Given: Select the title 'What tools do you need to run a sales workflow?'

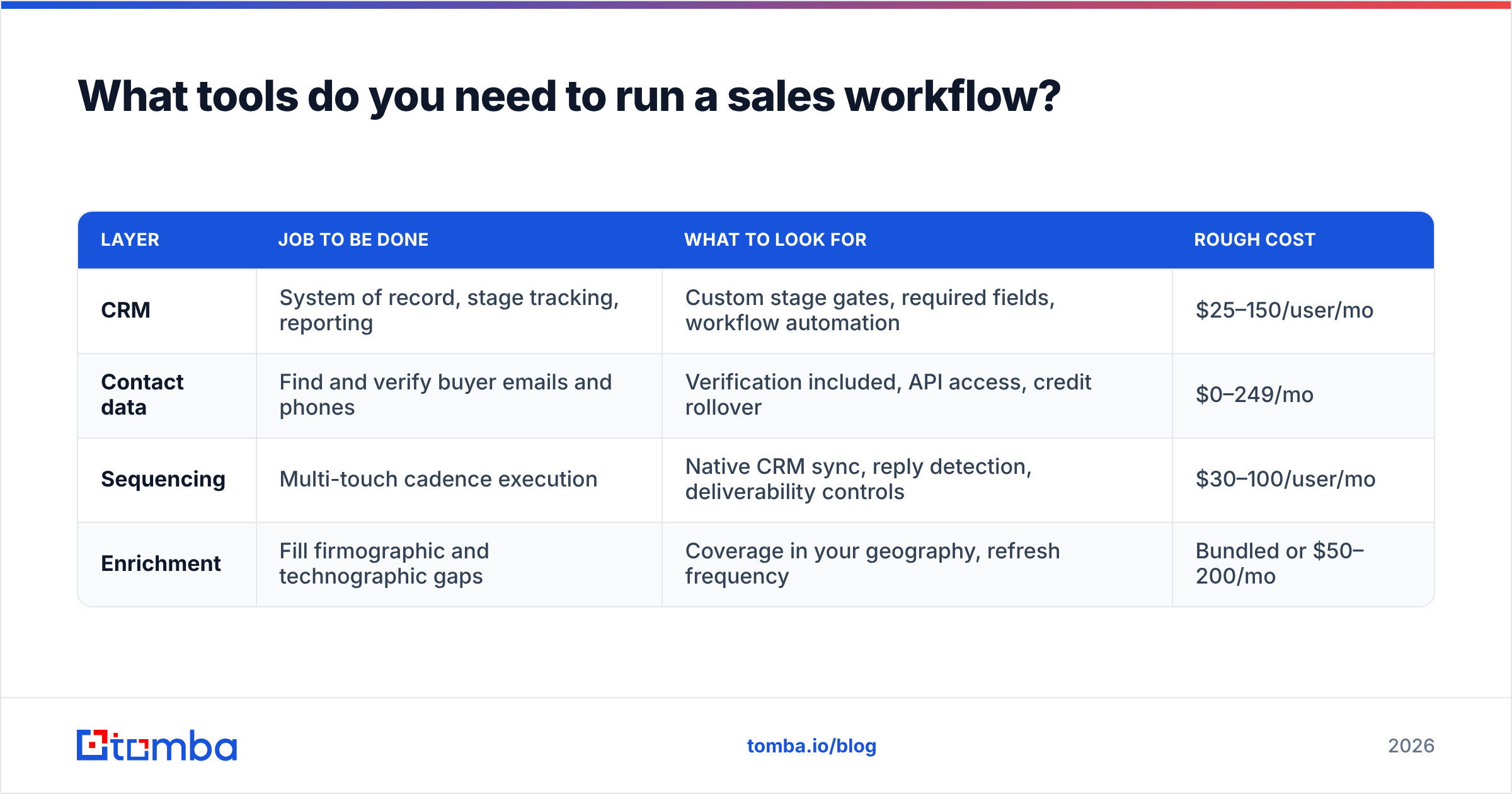Looking at the screenshot, I should click(570, 96).
